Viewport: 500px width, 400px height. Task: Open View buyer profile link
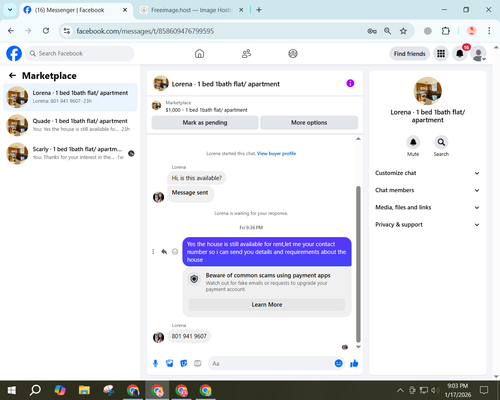(x=276, y=154)
